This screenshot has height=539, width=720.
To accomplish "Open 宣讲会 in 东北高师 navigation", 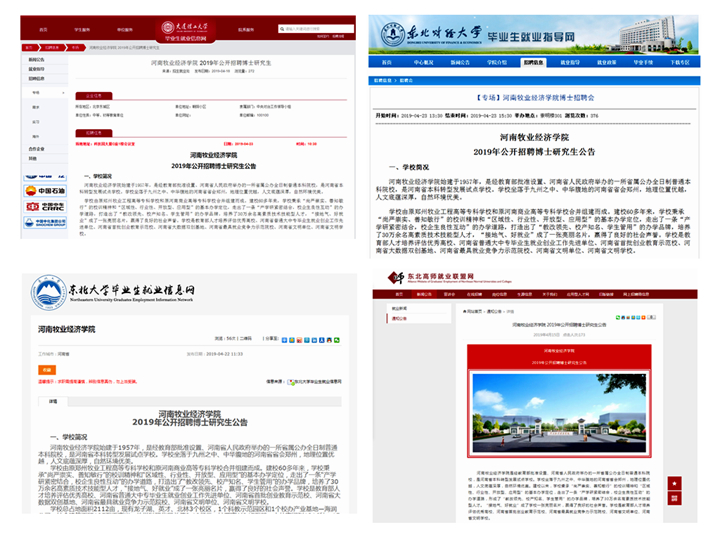I will tap(449, 294).
